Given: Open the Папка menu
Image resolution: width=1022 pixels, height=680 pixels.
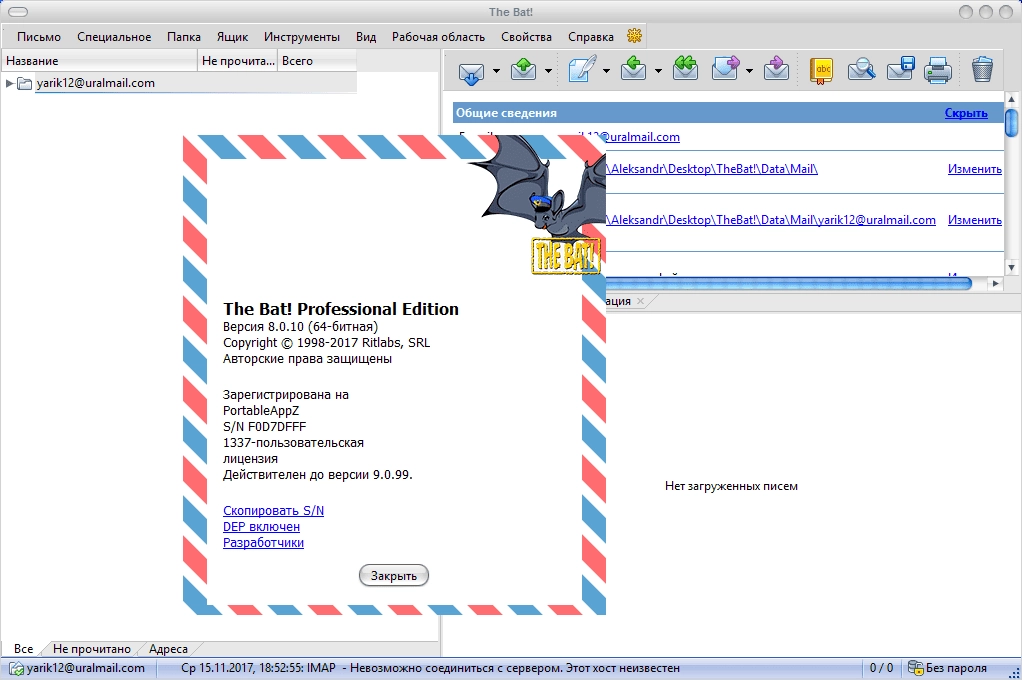Looking at the screenshot, I should (184, 37).
